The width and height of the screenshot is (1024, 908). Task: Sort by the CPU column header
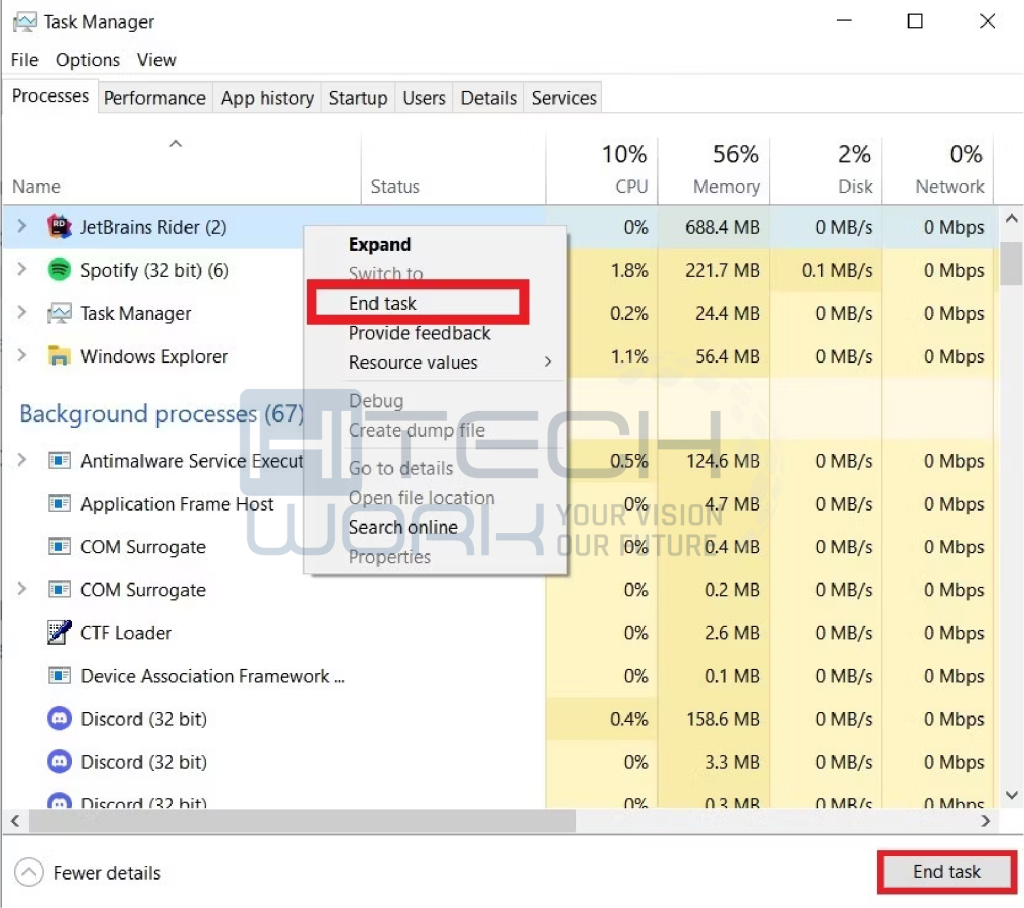pyautogui.click(x=601, y=169)
